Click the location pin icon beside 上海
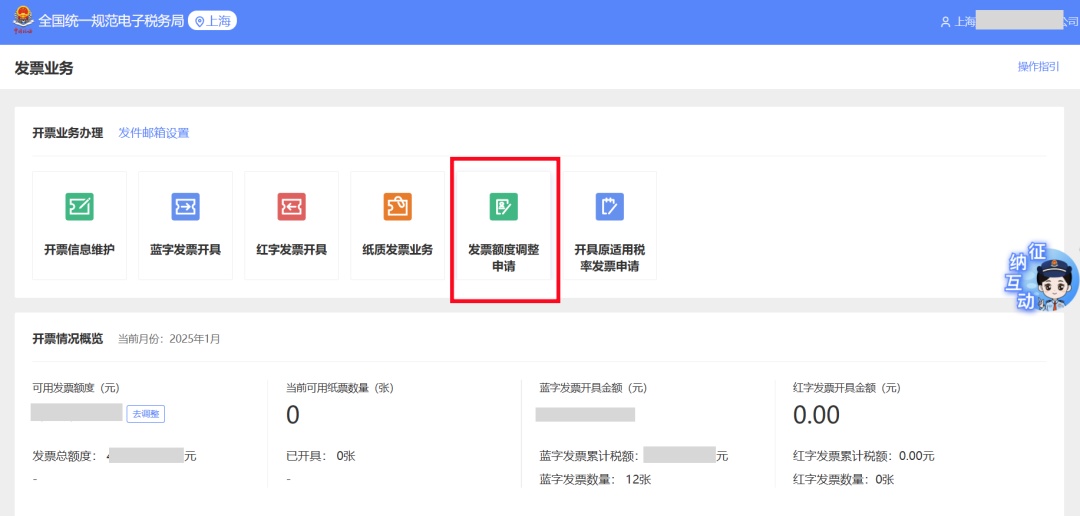 click(x=200, y=22)
